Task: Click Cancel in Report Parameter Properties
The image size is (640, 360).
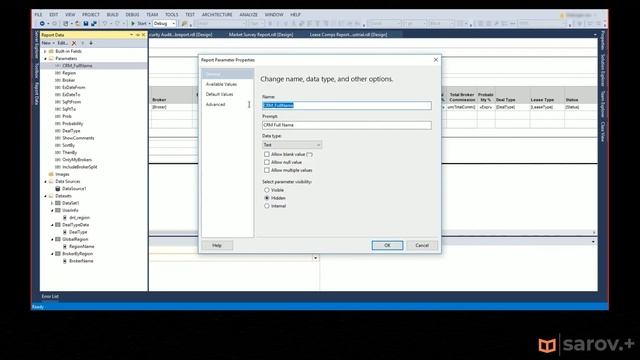Action: click(x=422, y=245)
